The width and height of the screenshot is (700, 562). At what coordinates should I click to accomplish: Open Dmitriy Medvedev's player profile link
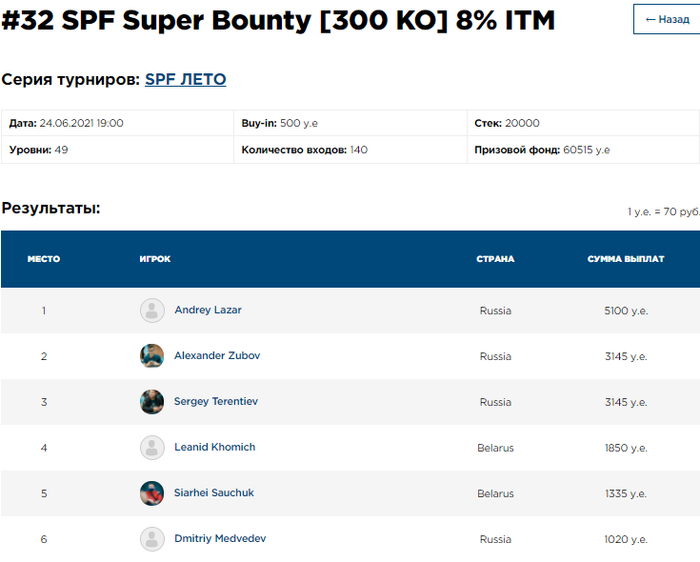[x=220, y=539]
